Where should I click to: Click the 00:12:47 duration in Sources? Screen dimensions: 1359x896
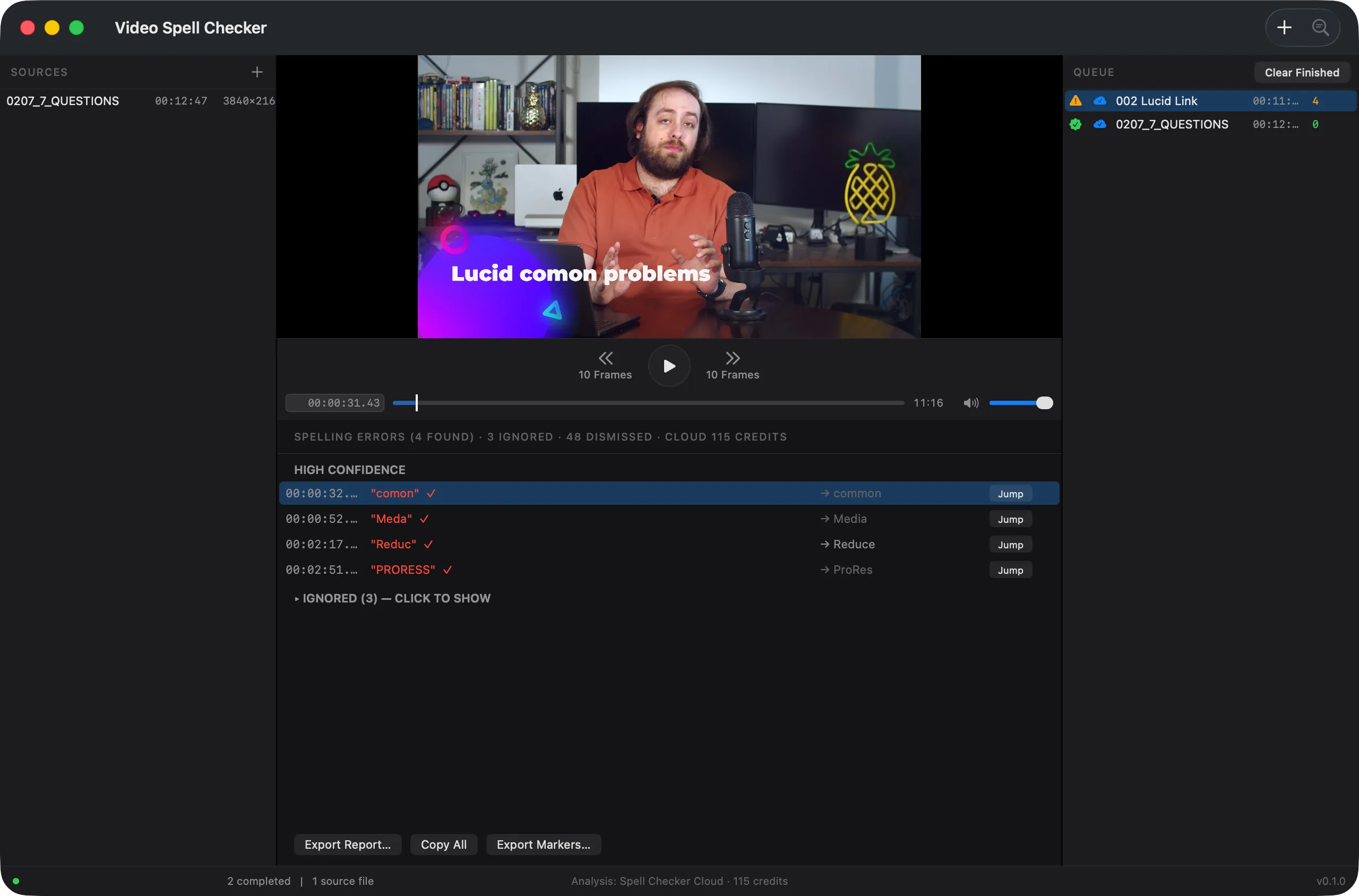click(x=181, y=101)
